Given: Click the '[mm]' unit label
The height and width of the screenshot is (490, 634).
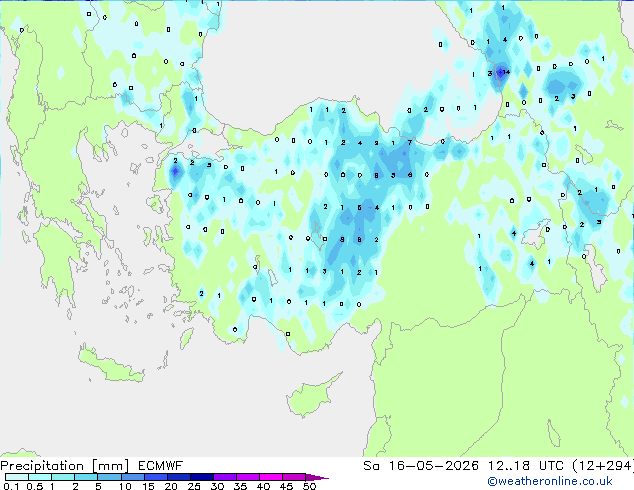Looking at the screenshot, I should pos(110,466).
